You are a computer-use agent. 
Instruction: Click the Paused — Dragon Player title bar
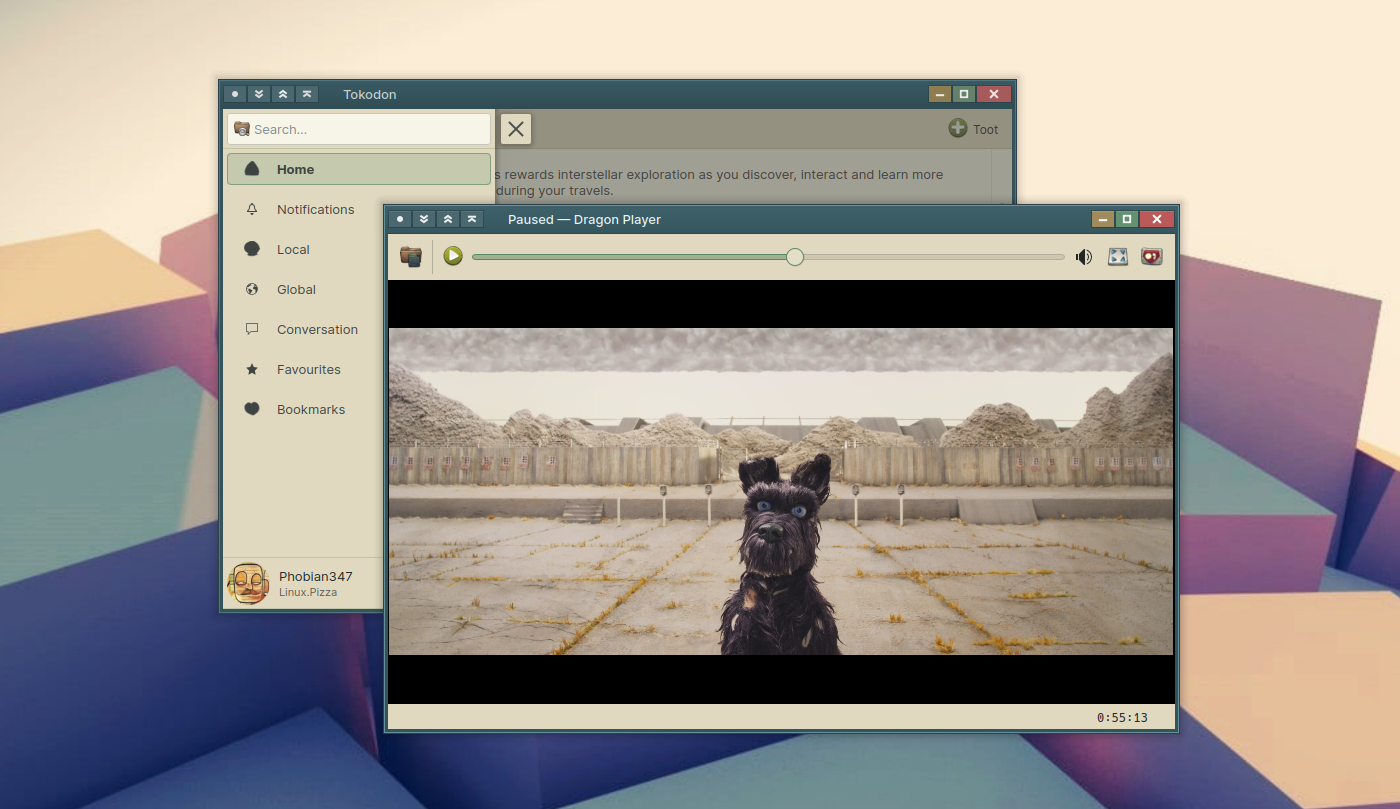783,219
